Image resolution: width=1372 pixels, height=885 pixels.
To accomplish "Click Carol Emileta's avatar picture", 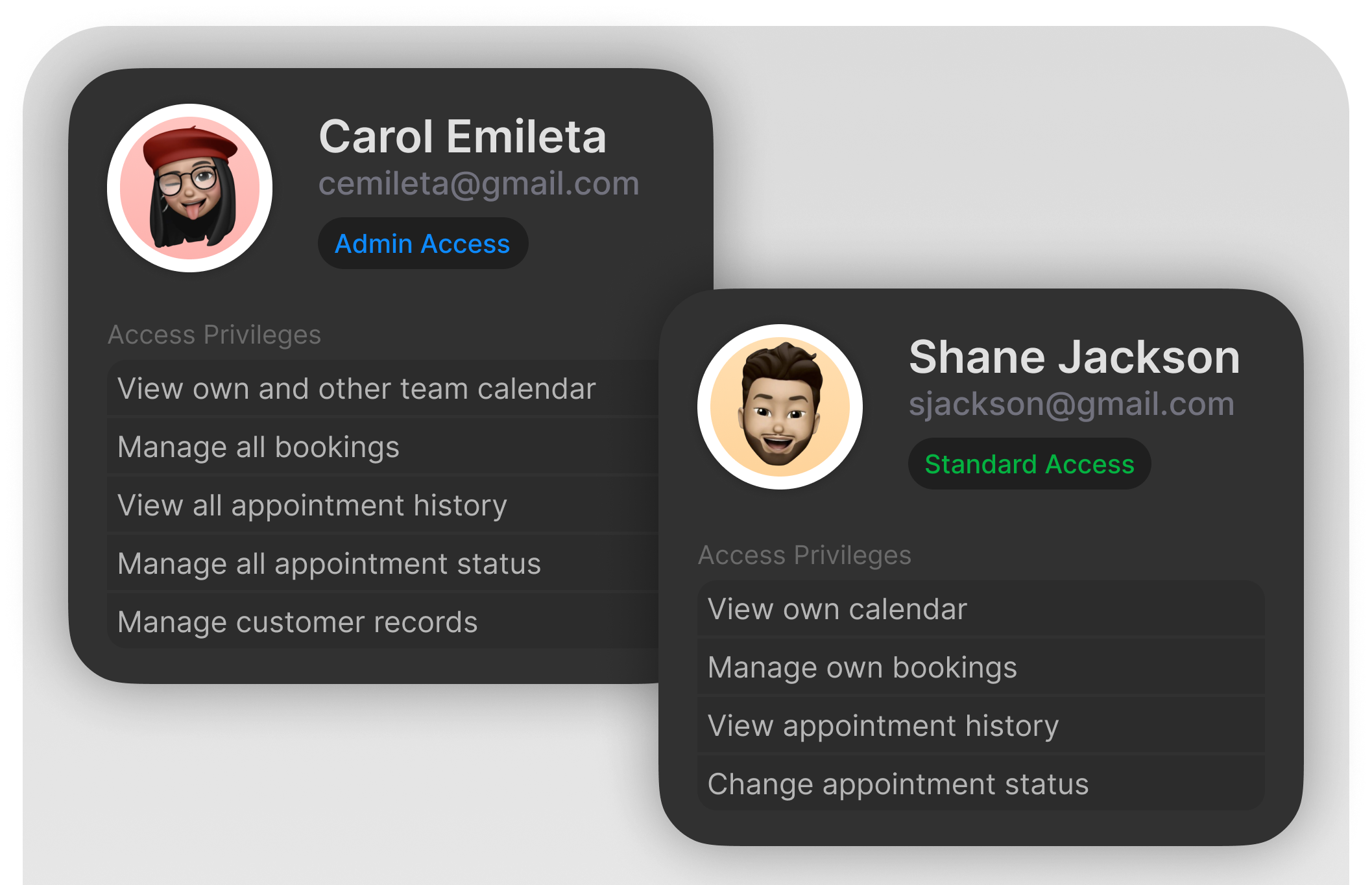I will (x=189, y=188).
